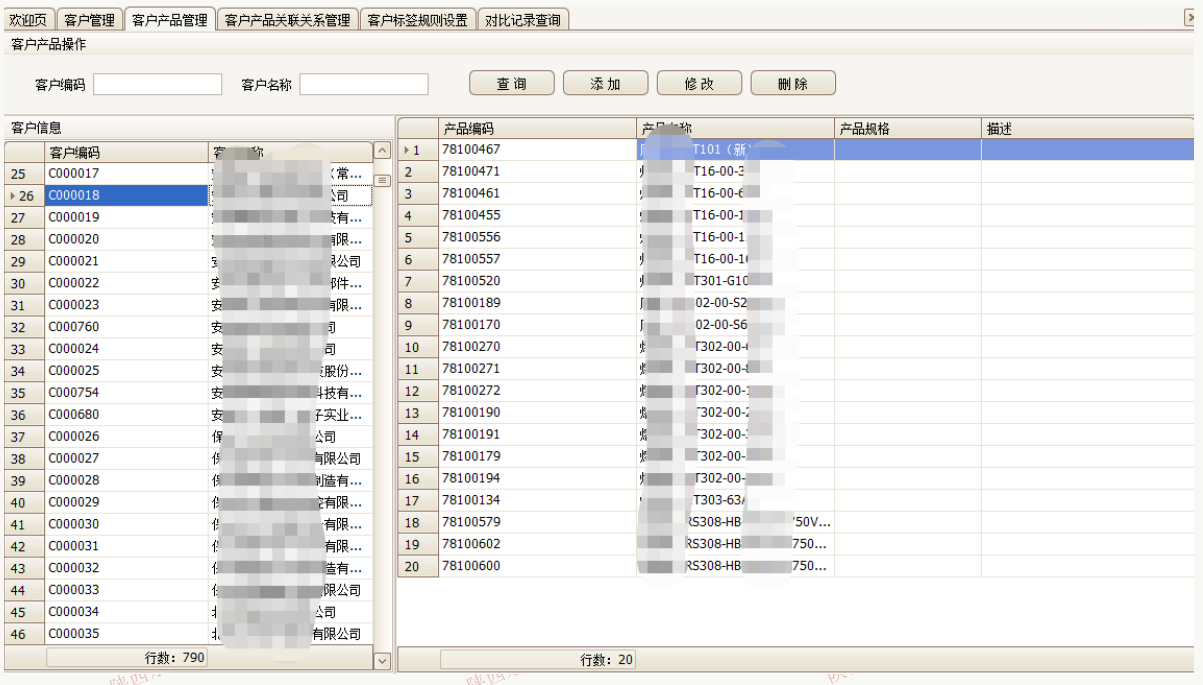
Task: Click inside the 客户名称 input field
Action: point(363,84)
